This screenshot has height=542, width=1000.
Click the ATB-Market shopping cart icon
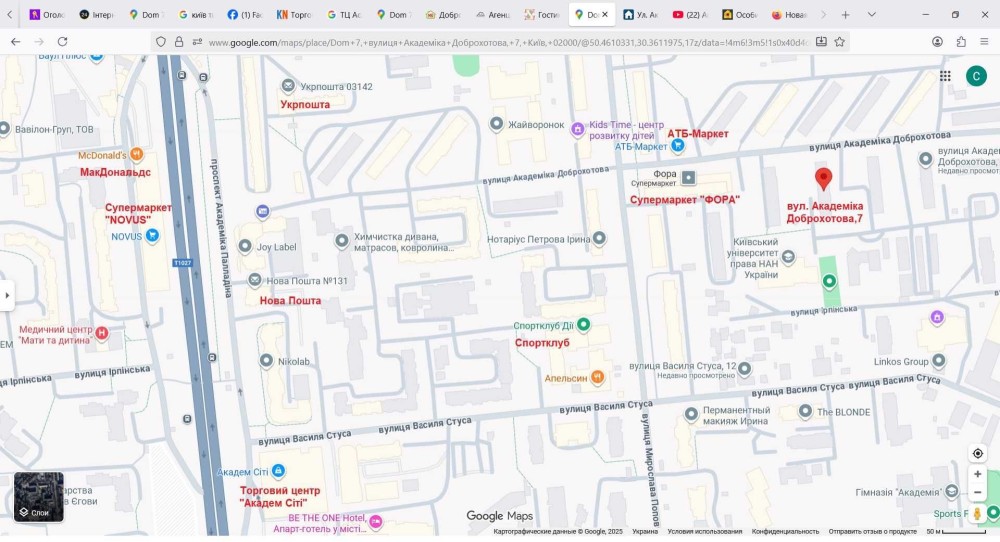(678, 146)
